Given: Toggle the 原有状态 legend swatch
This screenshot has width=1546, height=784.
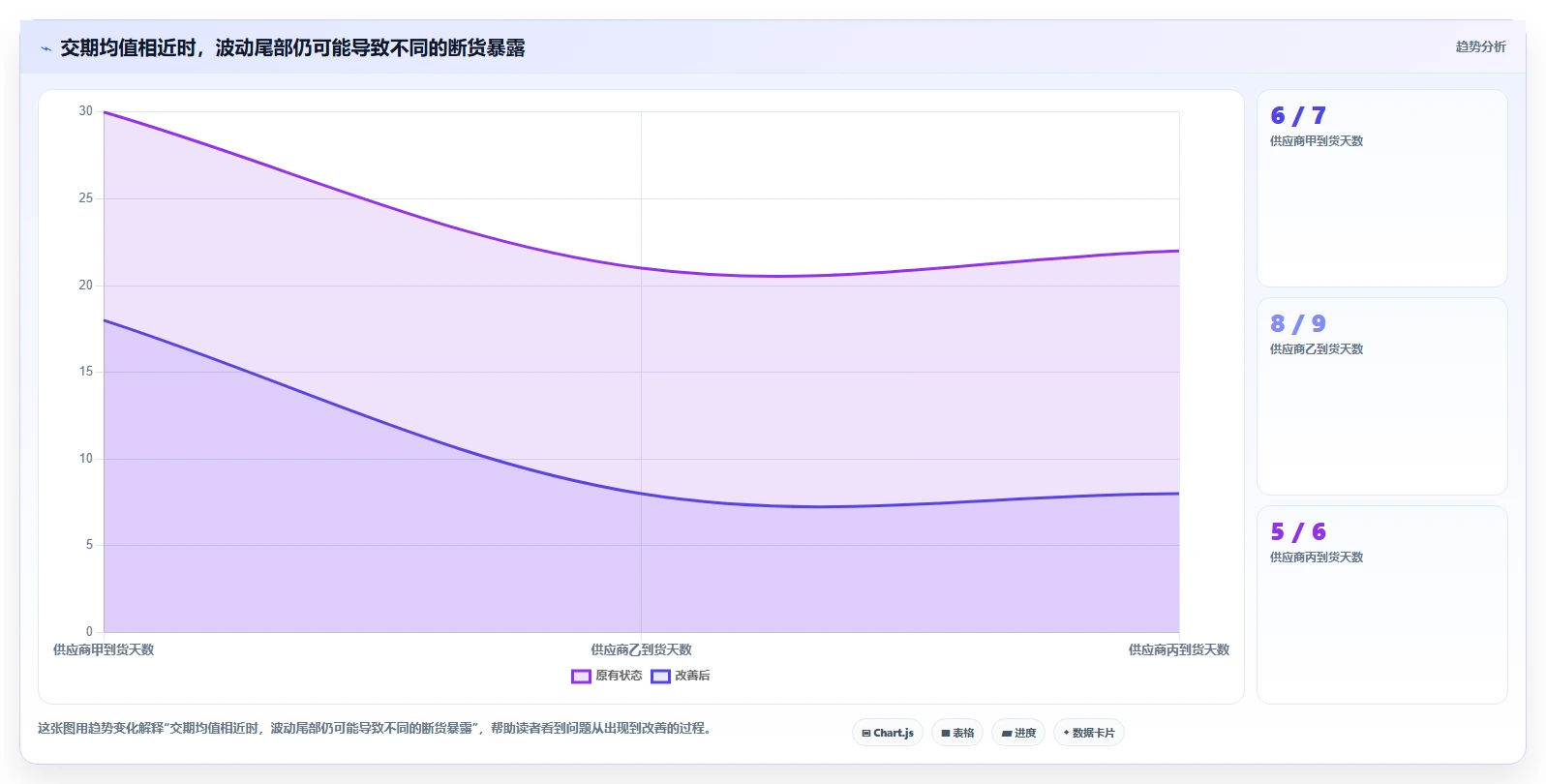Looking at the screenshot, I should point(581,677).
